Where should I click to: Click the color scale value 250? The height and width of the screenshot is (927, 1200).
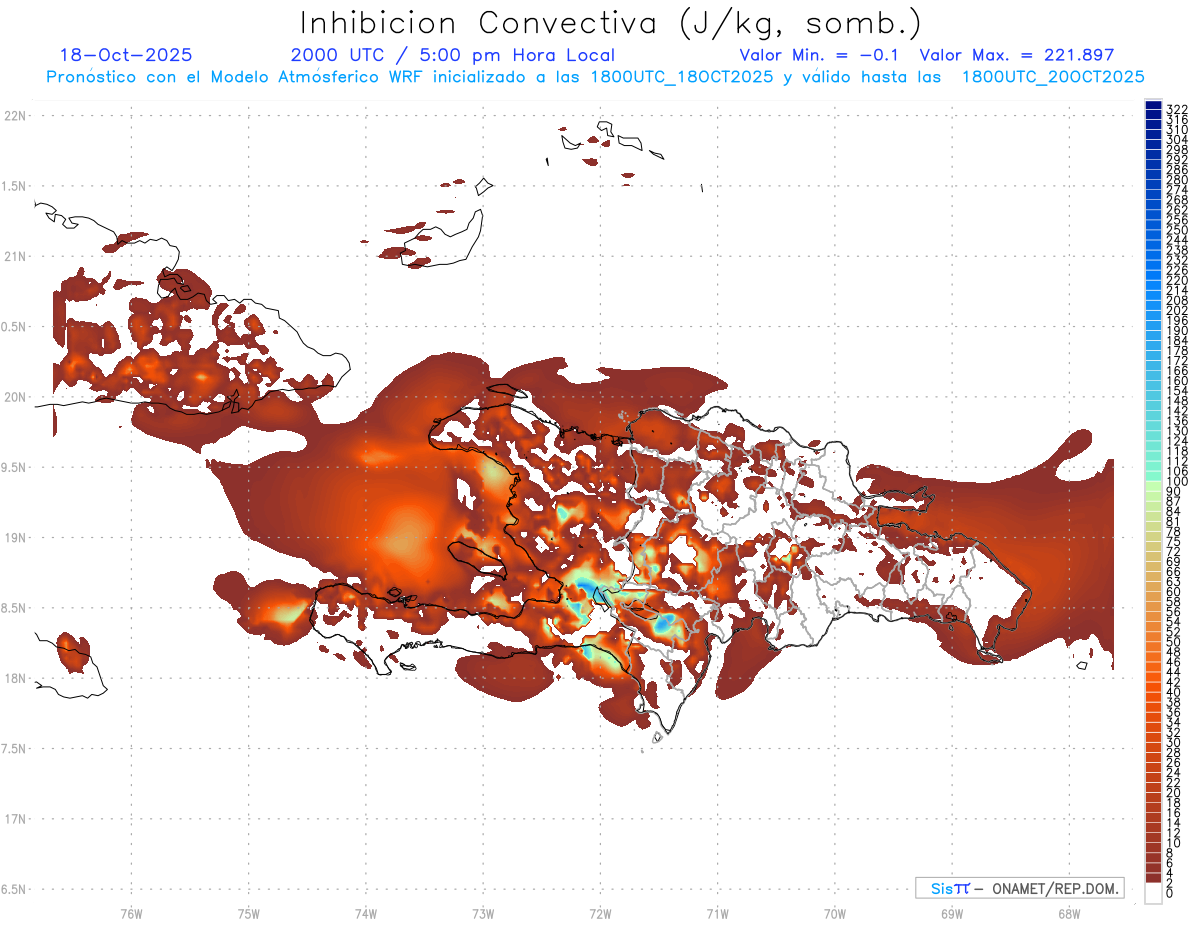pos(1176,230)
